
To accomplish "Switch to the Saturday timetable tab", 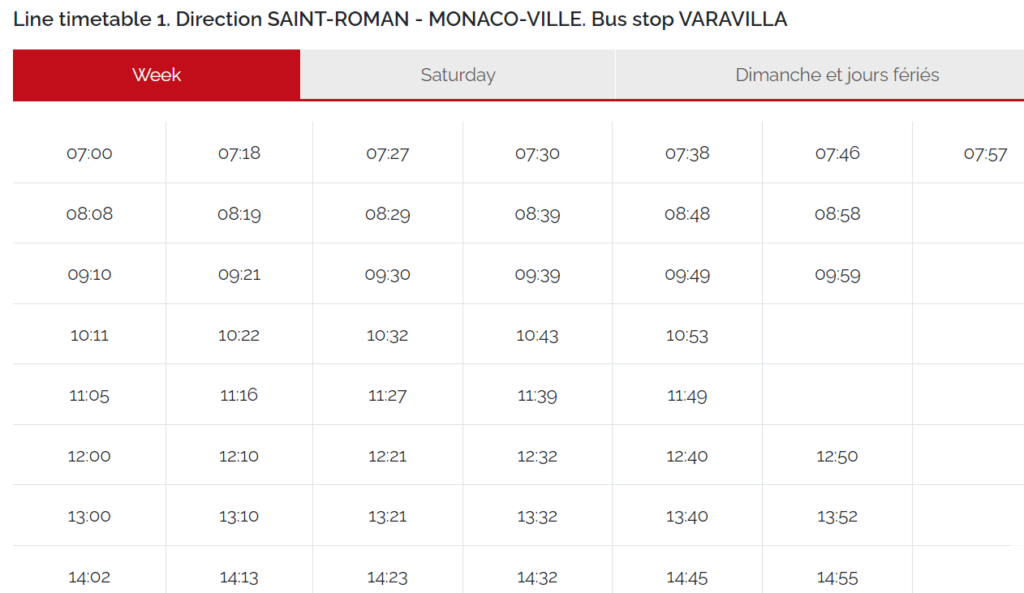I will [x=458, y=74].
